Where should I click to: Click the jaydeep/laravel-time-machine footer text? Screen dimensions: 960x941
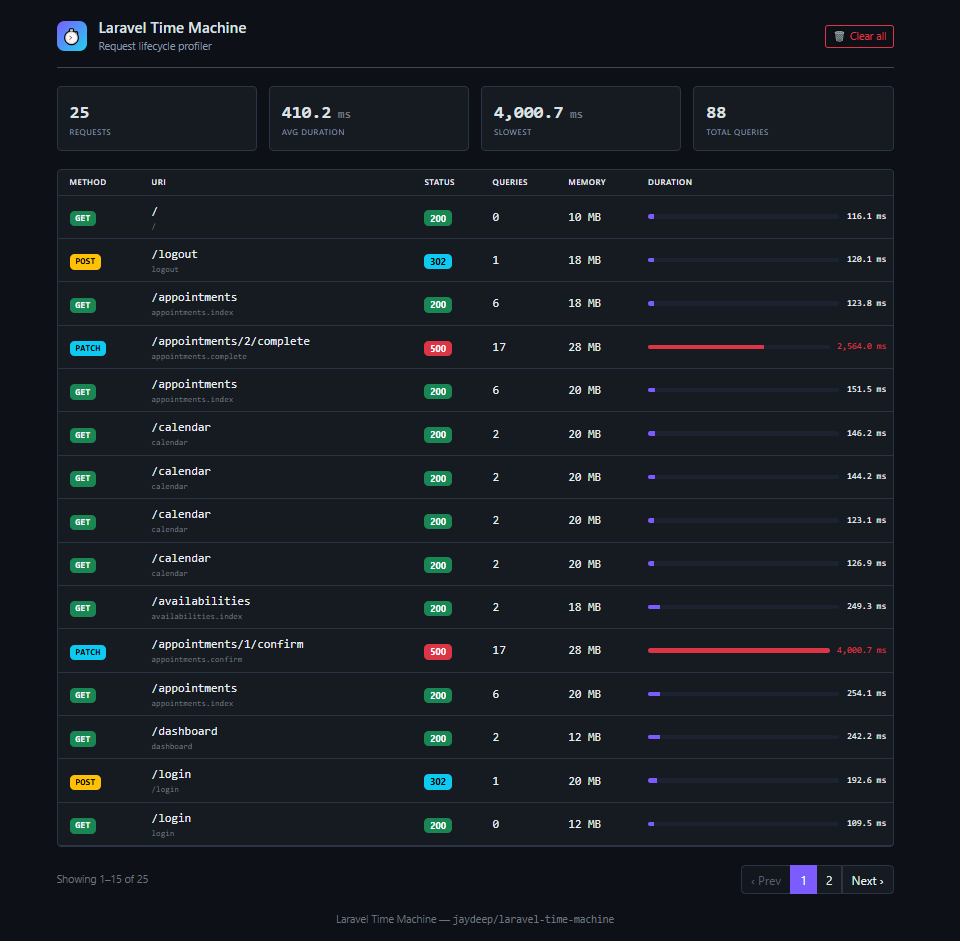(x=533, y=919)
